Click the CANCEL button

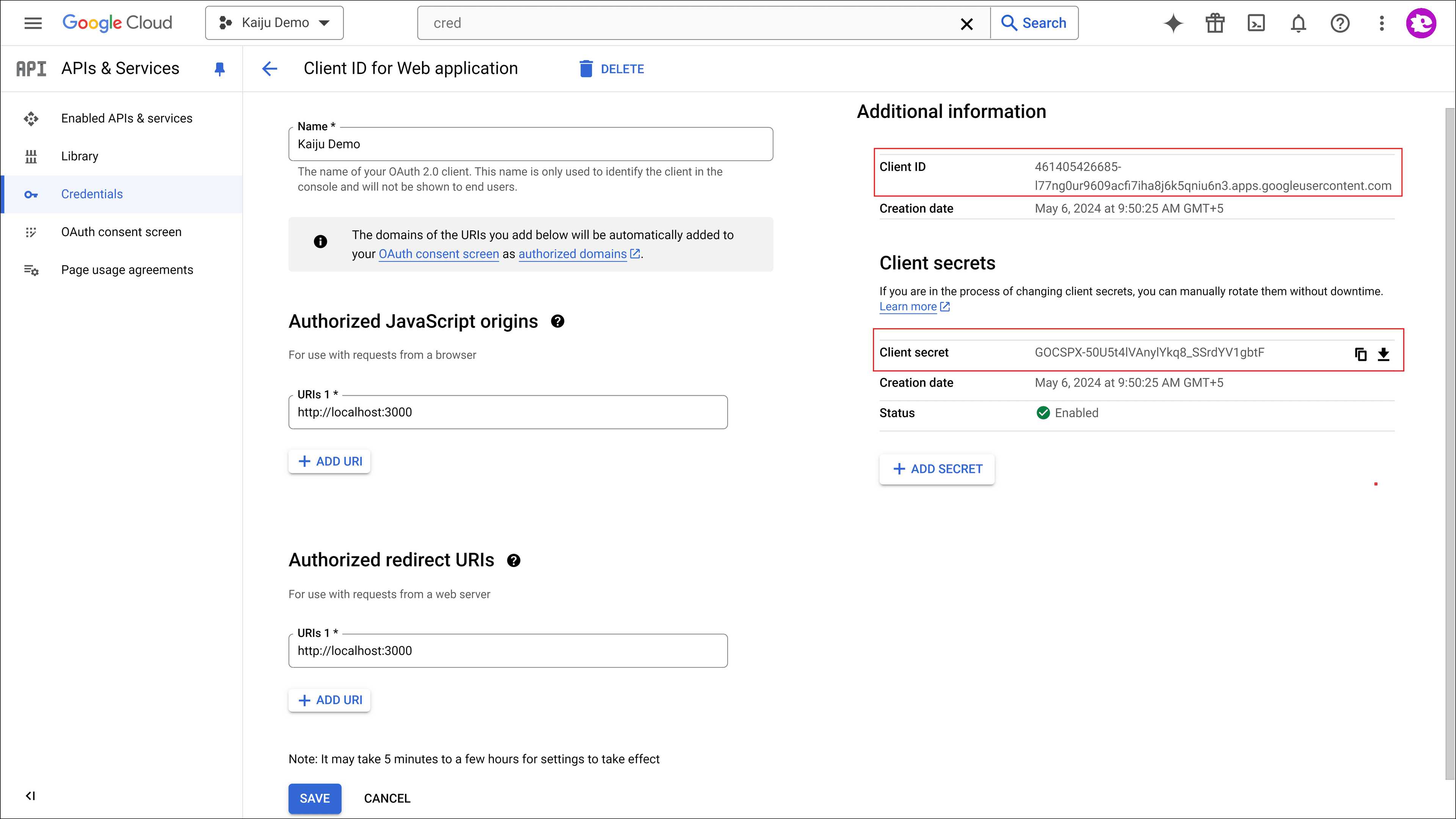click(387, 798)
